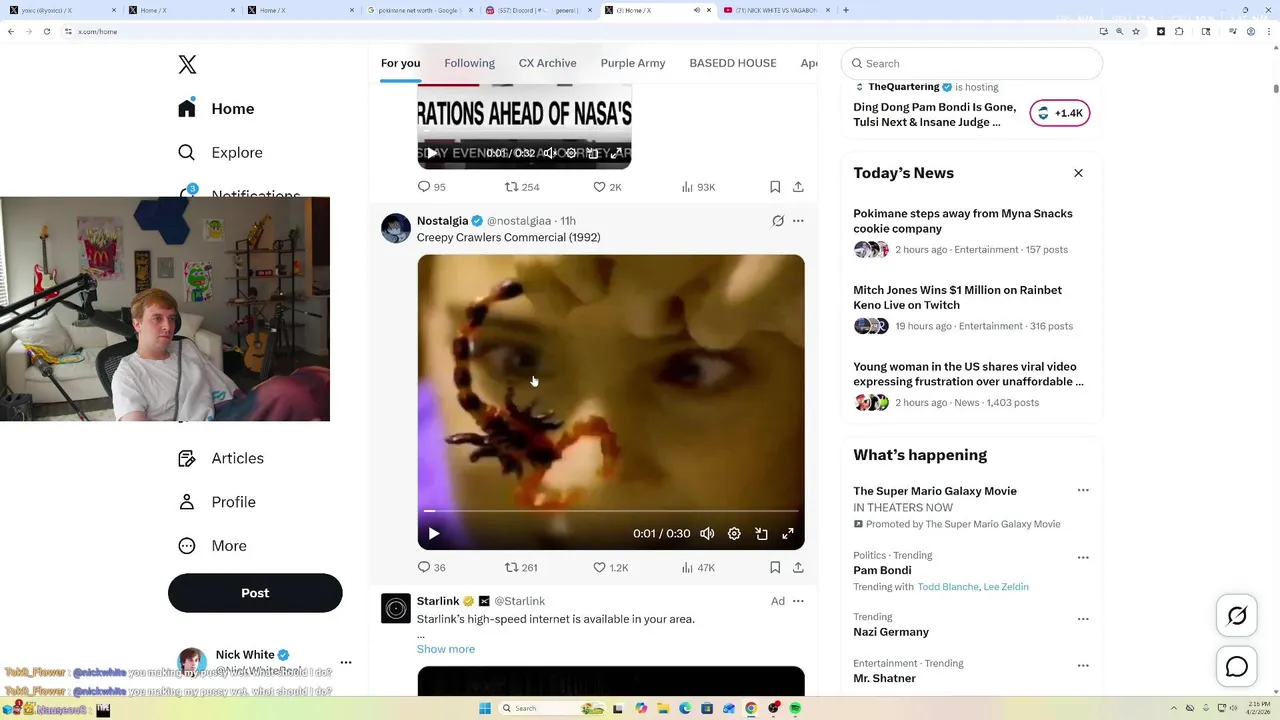Click the Search X input field
This screenshot has height=720, width=1280.
point(972,63)
